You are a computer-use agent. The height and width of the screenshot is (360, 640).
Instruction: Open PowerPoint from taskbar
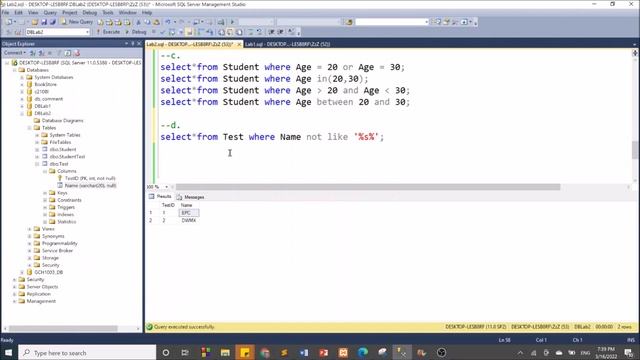click(x=323, y=353)
